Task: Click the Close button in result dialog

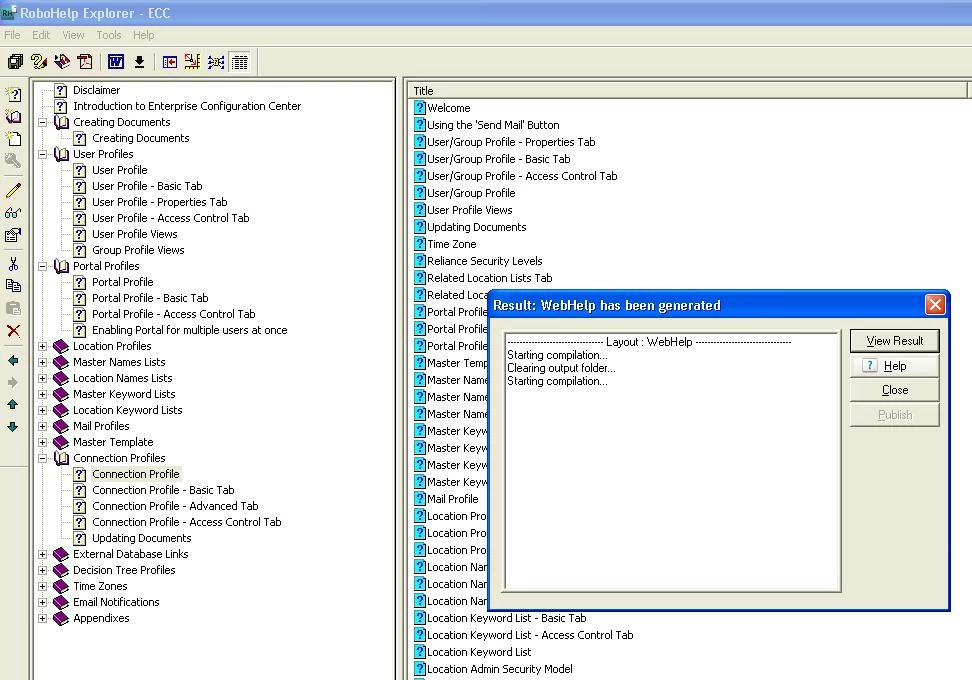Action: [895, 390]
